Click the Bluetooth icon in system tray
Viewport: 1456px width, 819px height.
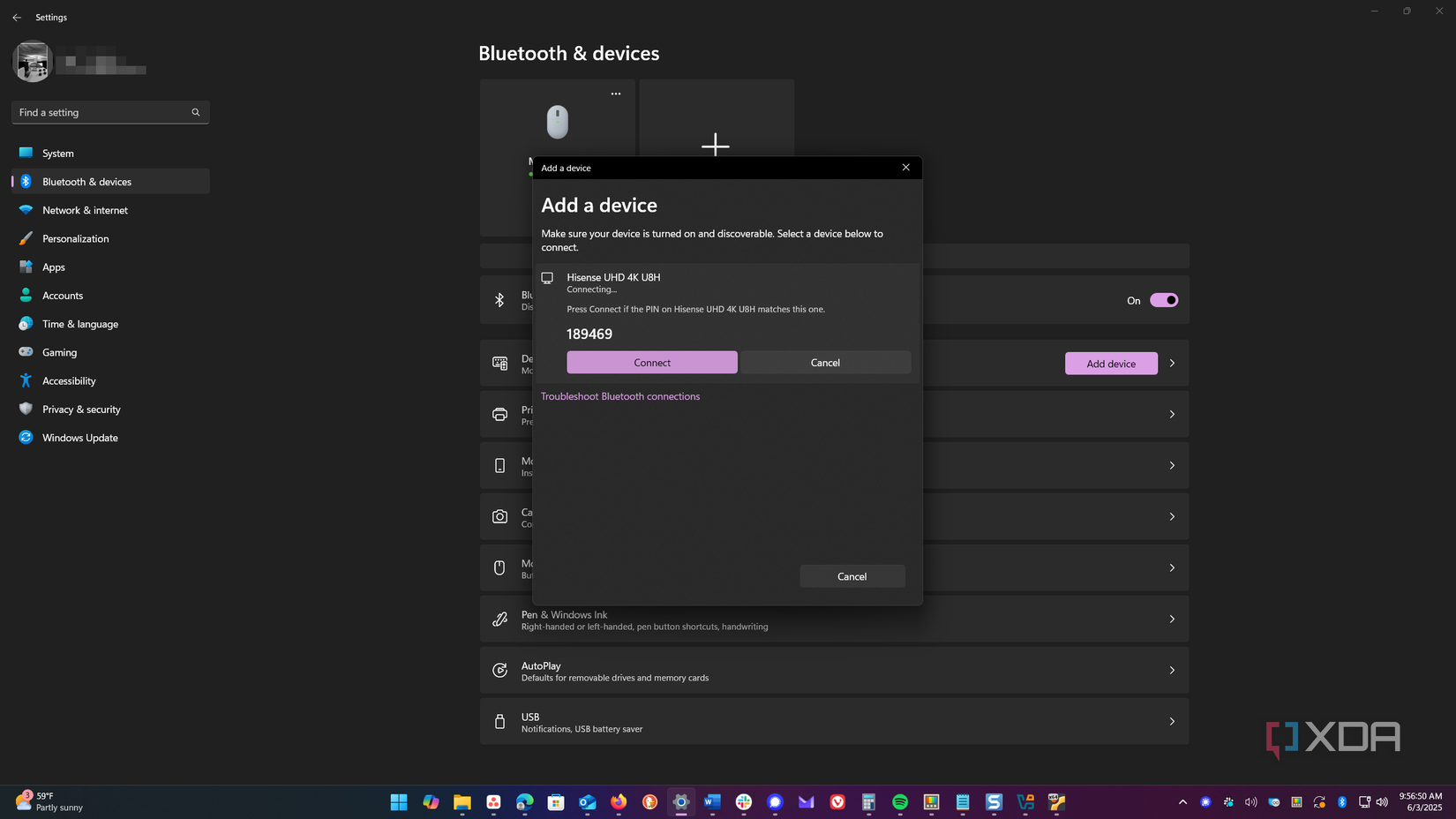pos(1342,802)
